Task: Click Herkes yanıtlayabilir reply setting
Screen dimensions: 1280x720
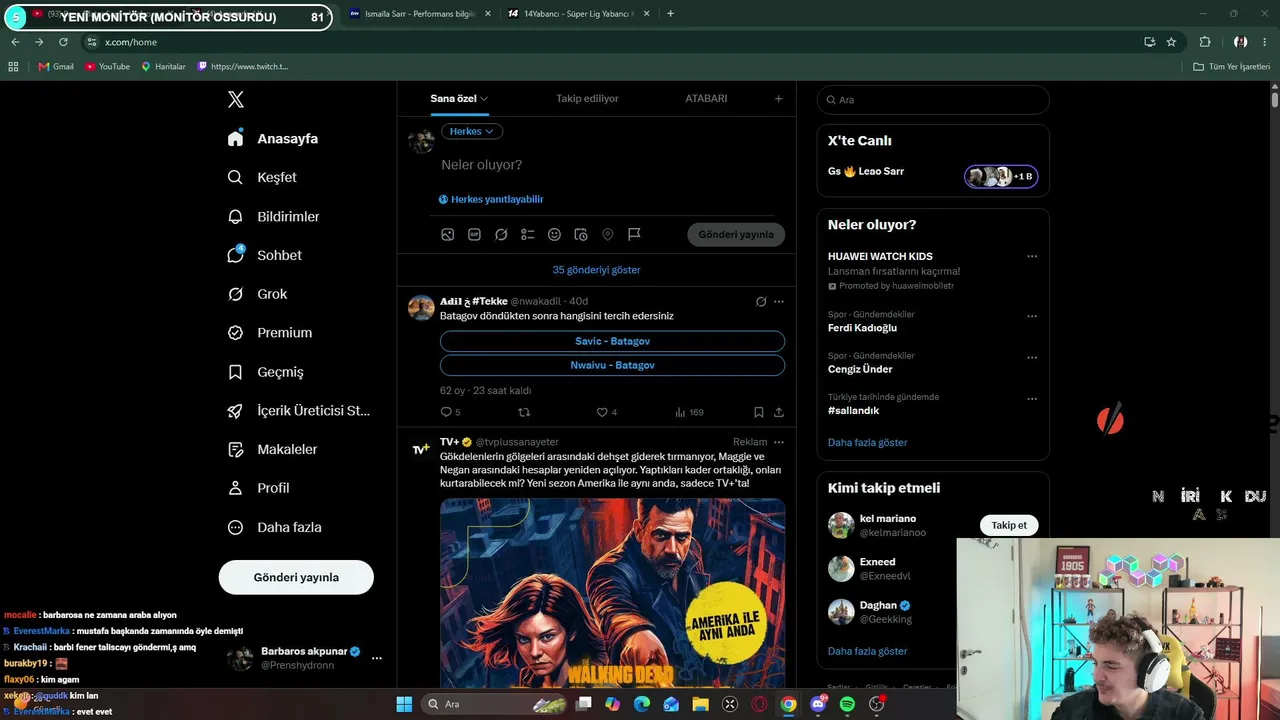Action: point(491,200)
